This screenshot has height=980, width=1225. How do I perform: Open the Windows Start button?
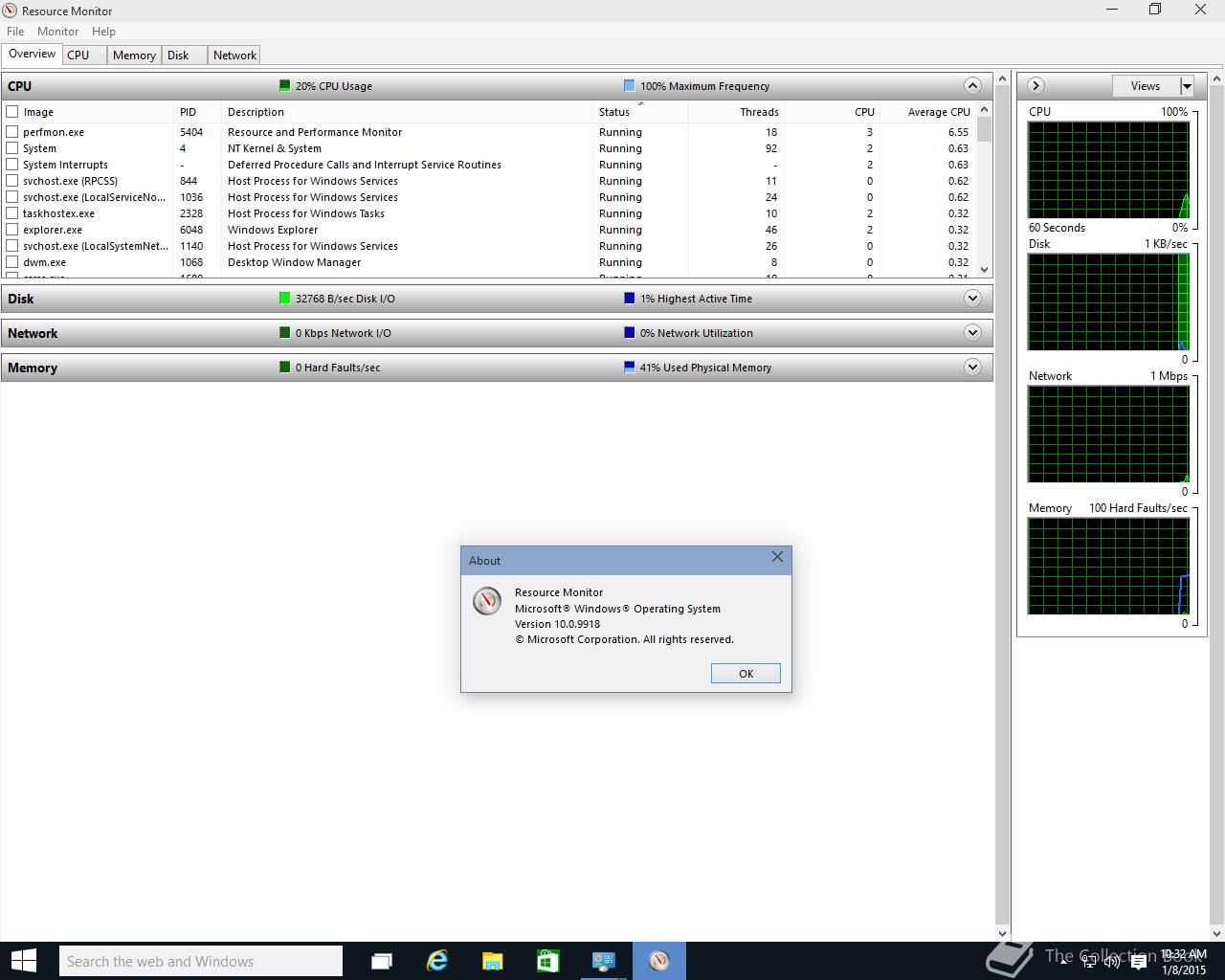pyautogui.click(x=23, y=961)
